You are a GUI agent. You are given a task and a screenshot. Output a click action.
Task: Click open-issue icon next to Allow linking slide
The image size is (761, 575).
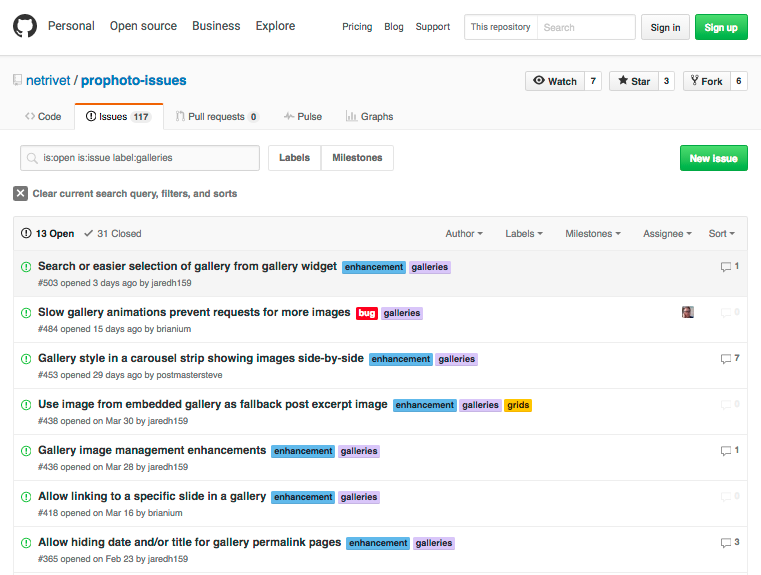pos(26,497)
